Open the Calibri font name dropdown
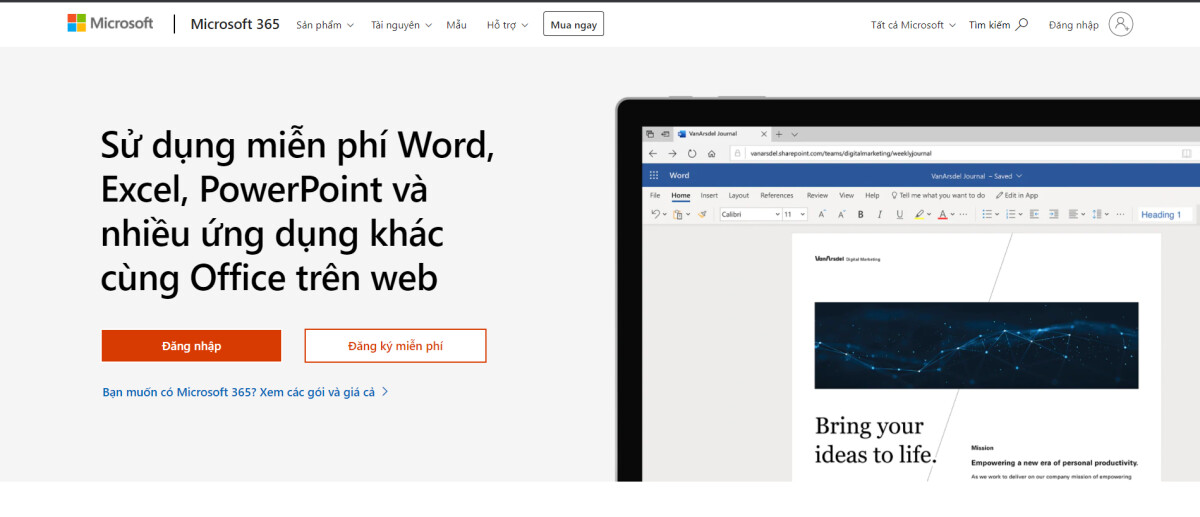This screenshot has width=1200, height=517. pos(750,214)
